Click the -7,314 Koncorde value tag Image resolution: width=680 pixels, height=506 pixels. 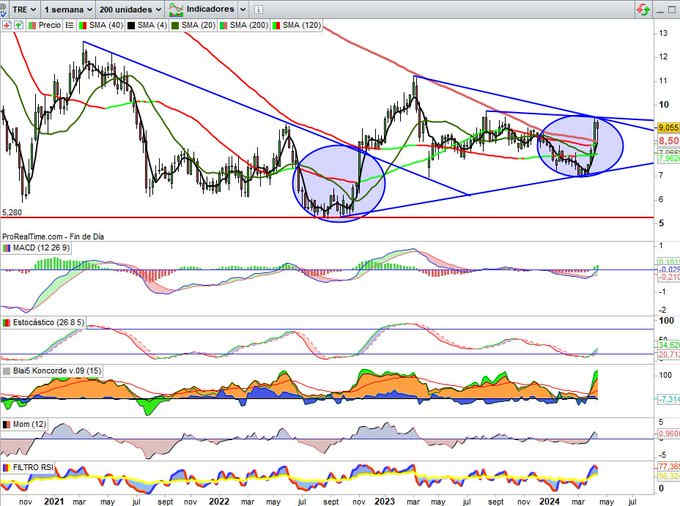(x=668, y=399)
